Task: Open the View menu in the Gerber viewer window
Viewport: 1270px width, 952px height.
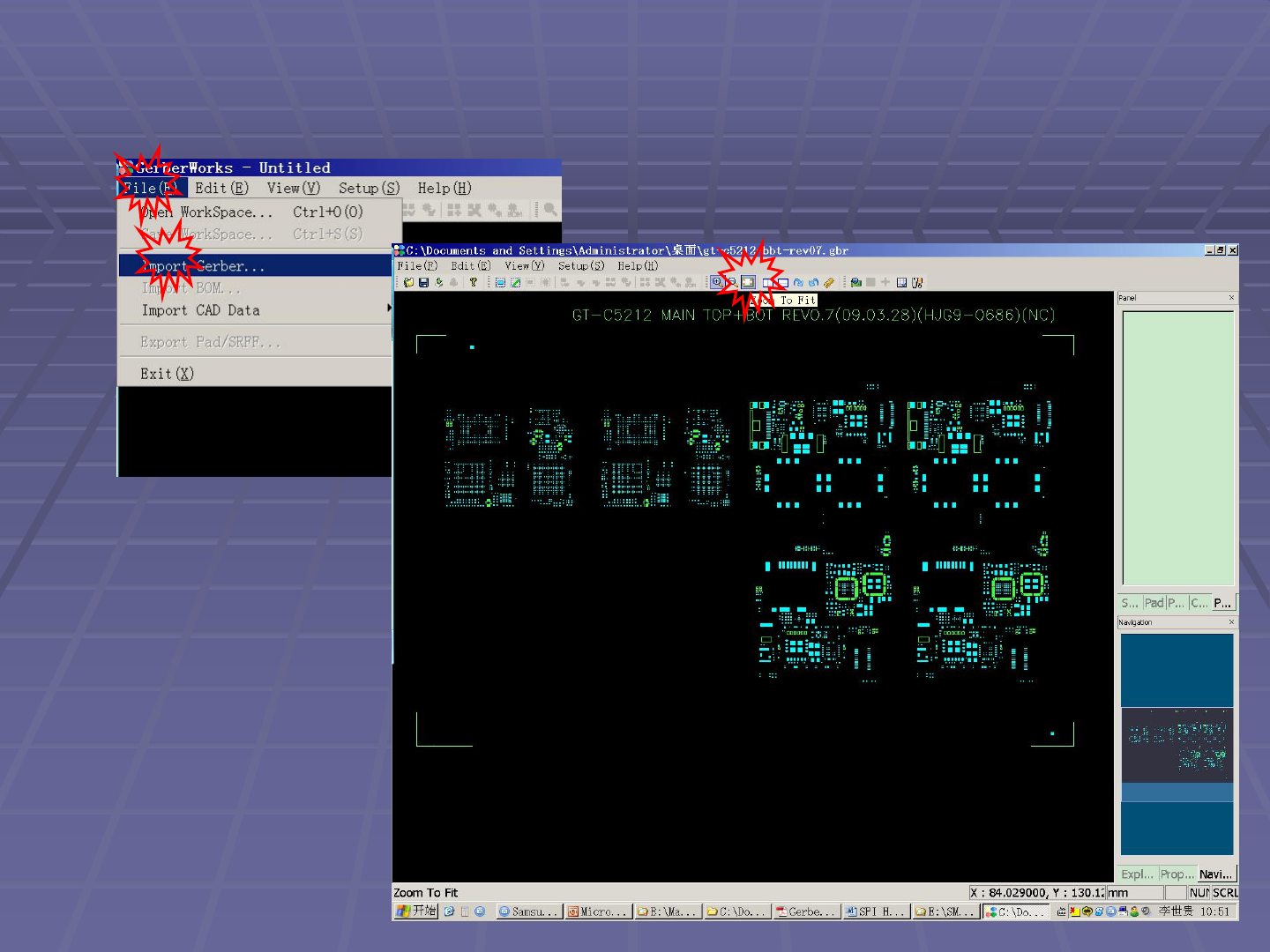Action: 525,265
